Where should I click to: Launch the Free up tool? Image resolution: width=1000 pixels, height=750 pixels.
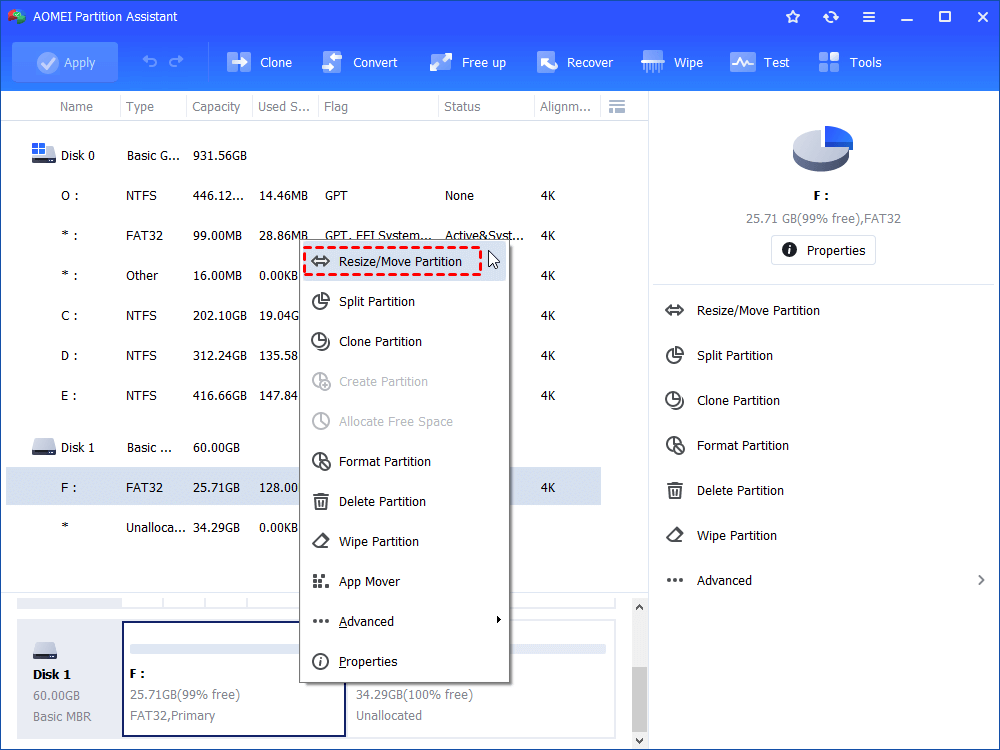click(467, 62)
